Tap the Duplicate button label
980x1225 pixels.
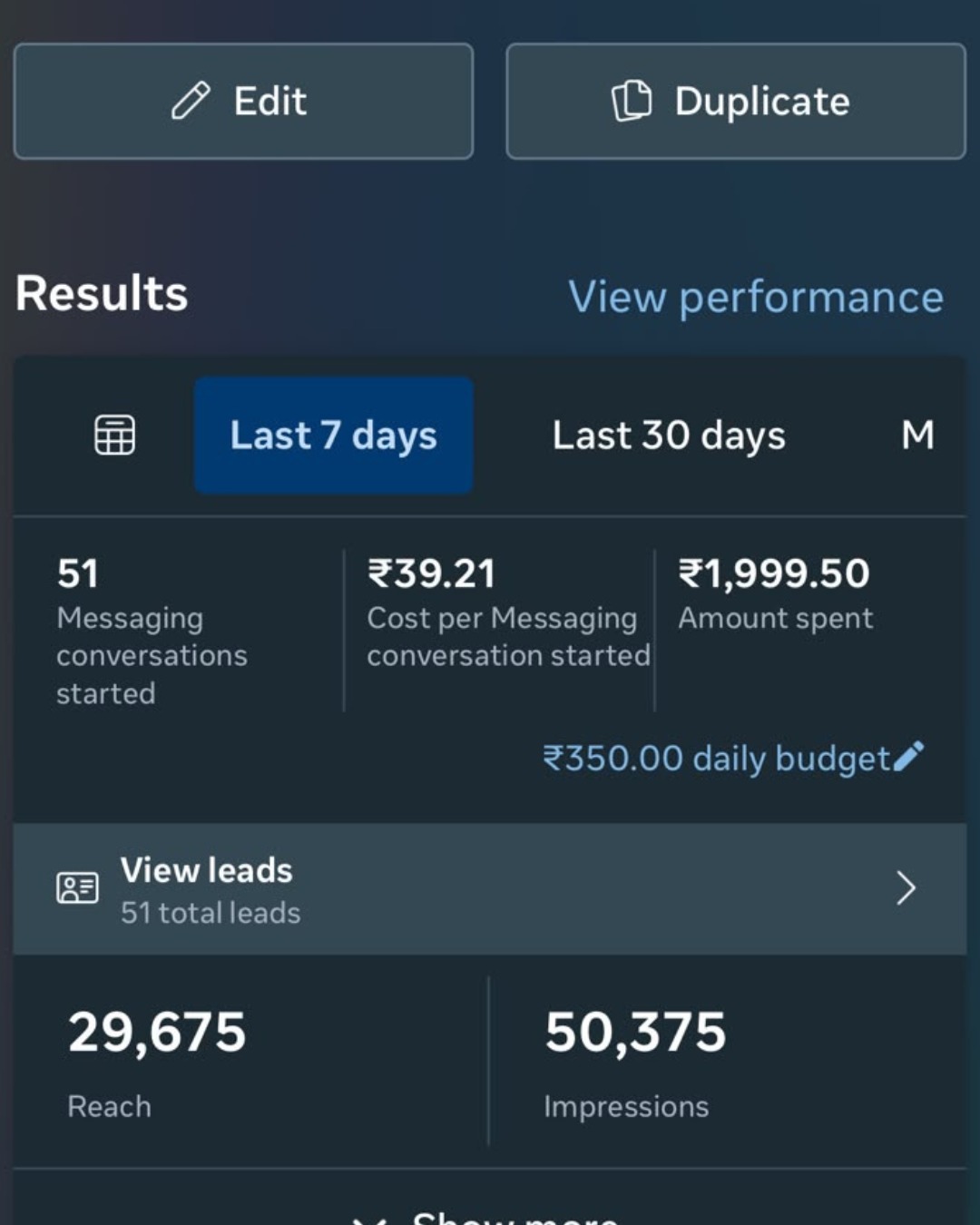tap(762, 101)
